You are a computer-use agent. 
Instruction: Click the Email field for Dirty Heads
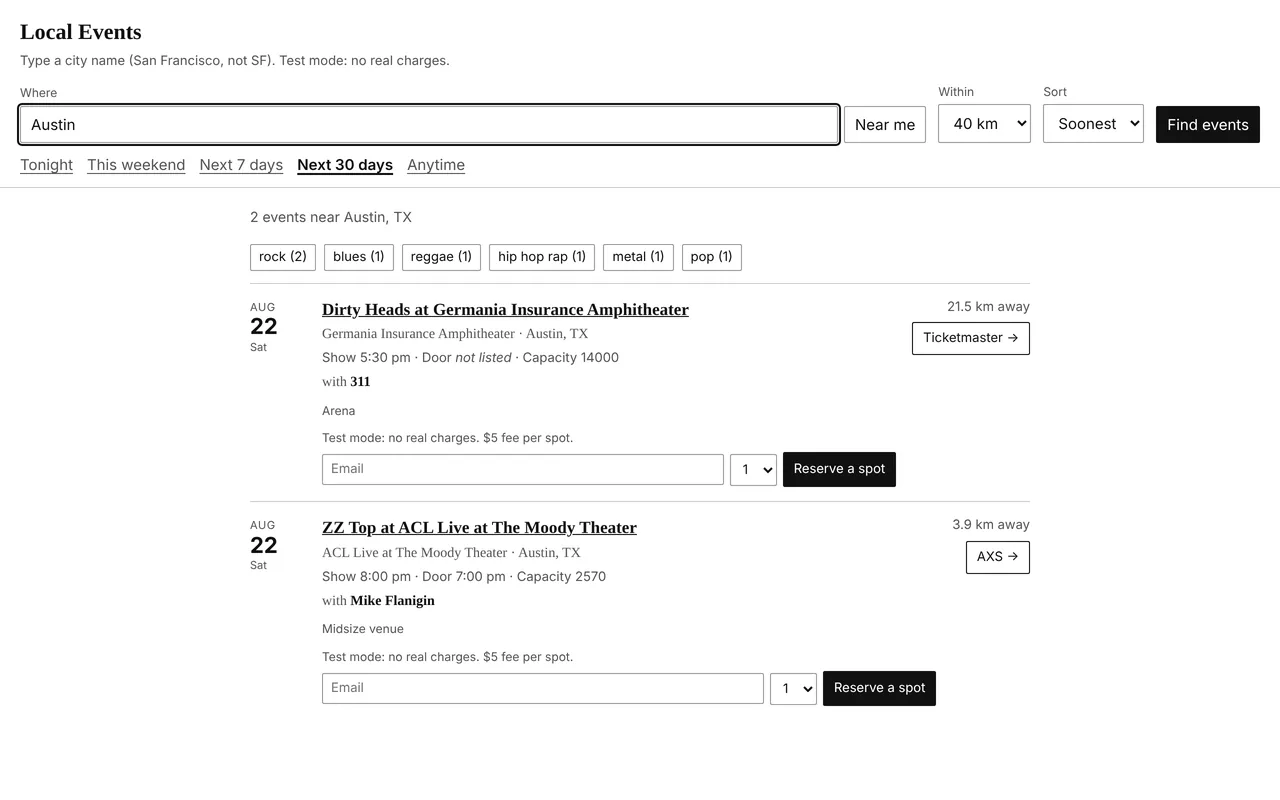523,469
